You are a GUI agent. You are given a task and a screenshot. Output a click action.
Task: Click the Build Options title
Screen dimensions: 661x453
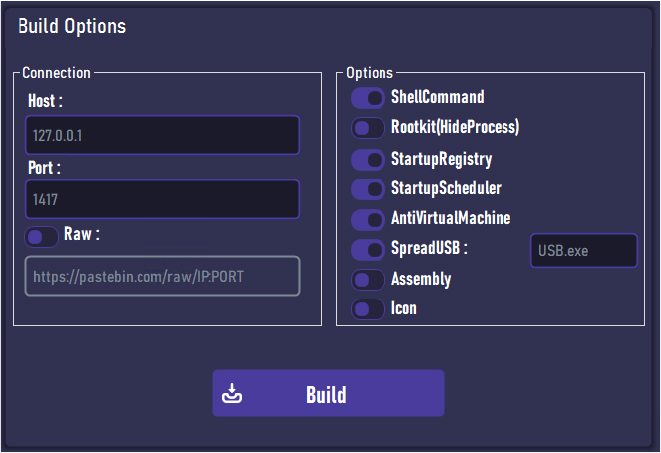click(x=72, y=26)
